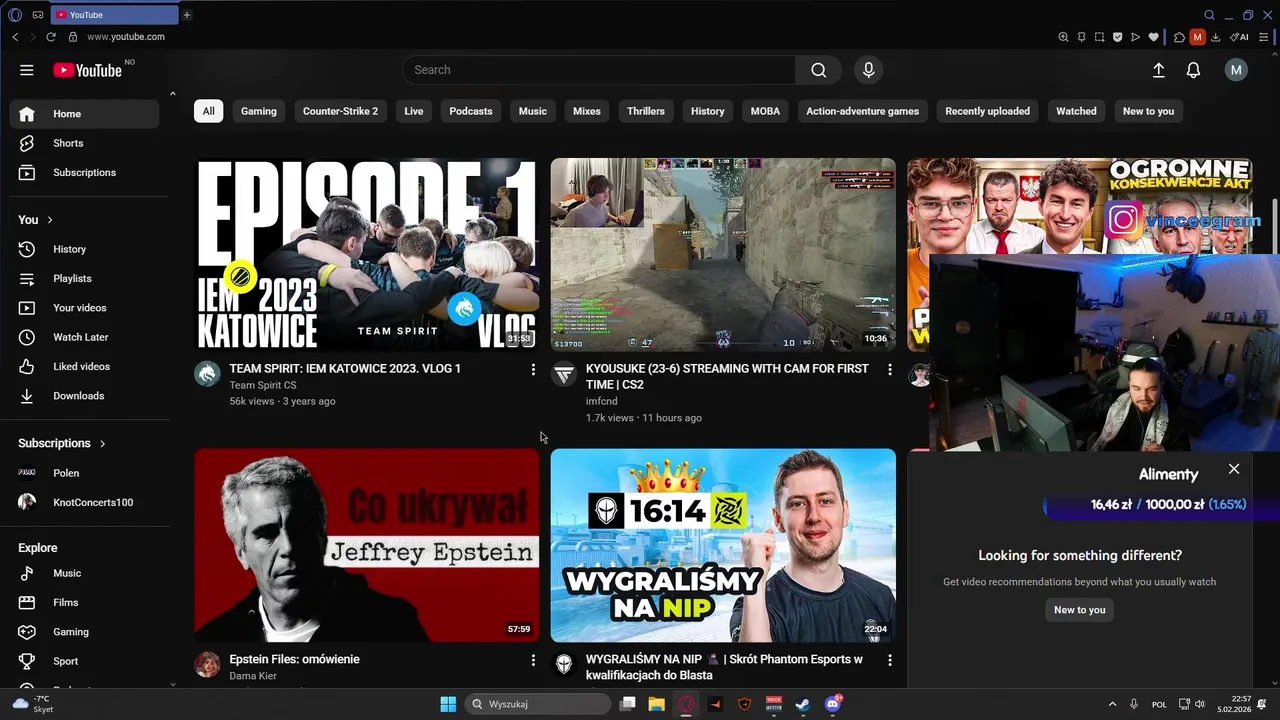Open the browser extensions cube icon

tap(1179, 37)
